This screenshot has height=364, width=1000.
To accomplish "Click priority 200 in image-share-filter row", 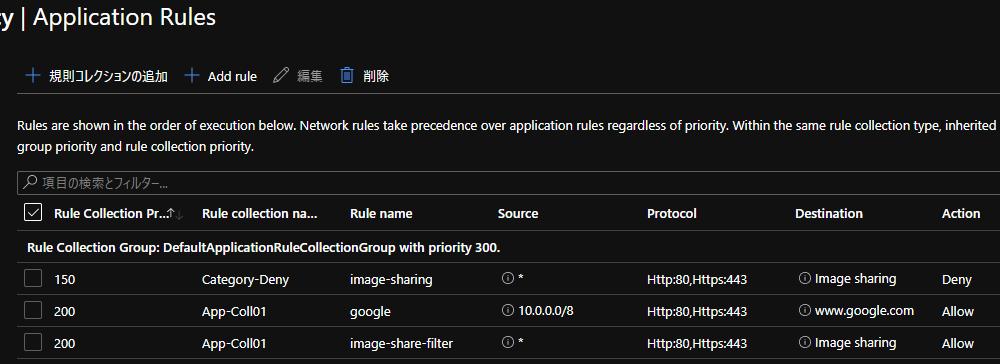I will coord(64,343).
